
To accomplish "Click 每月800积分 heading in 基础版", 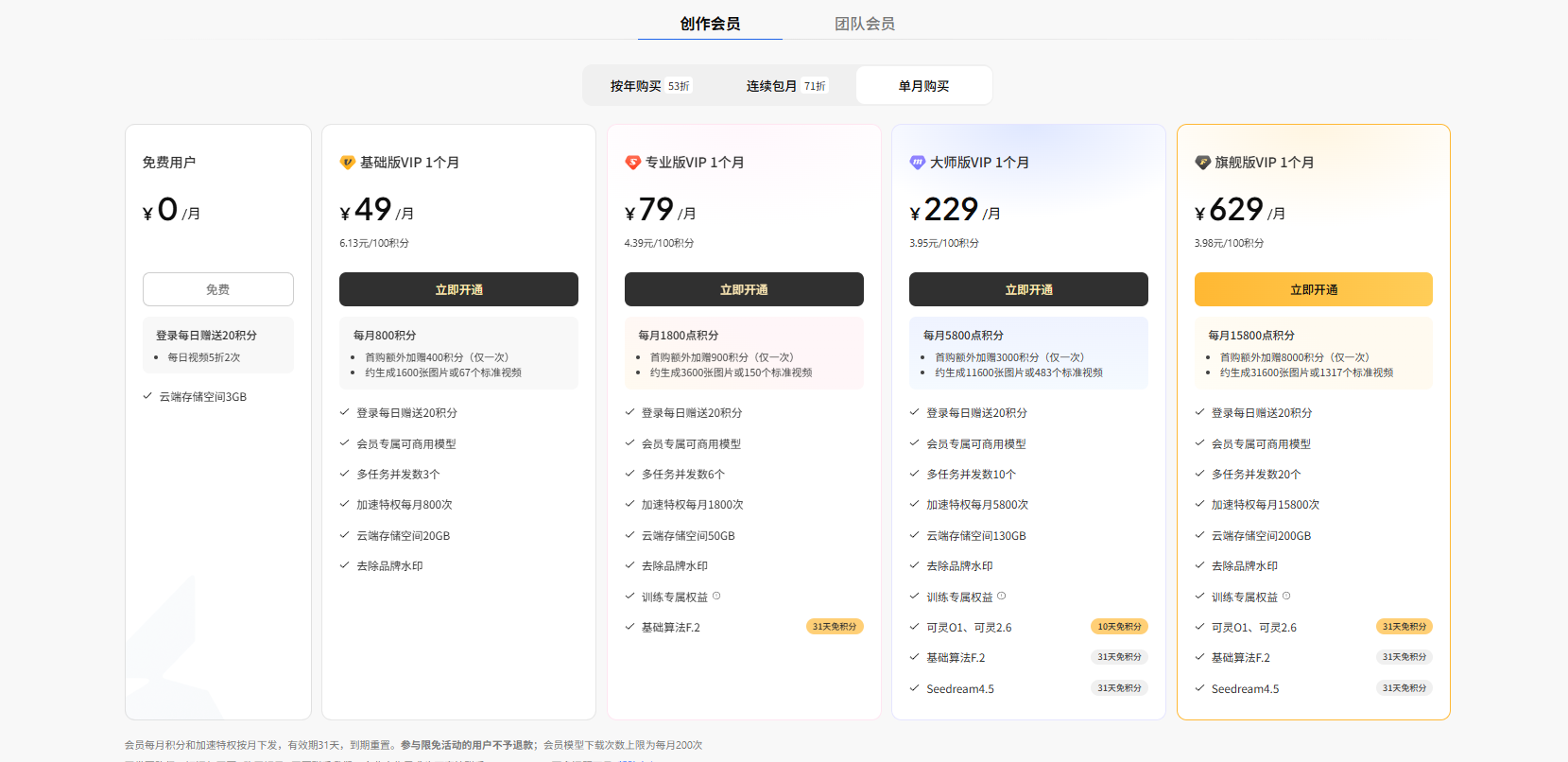I will coord(385,336).
